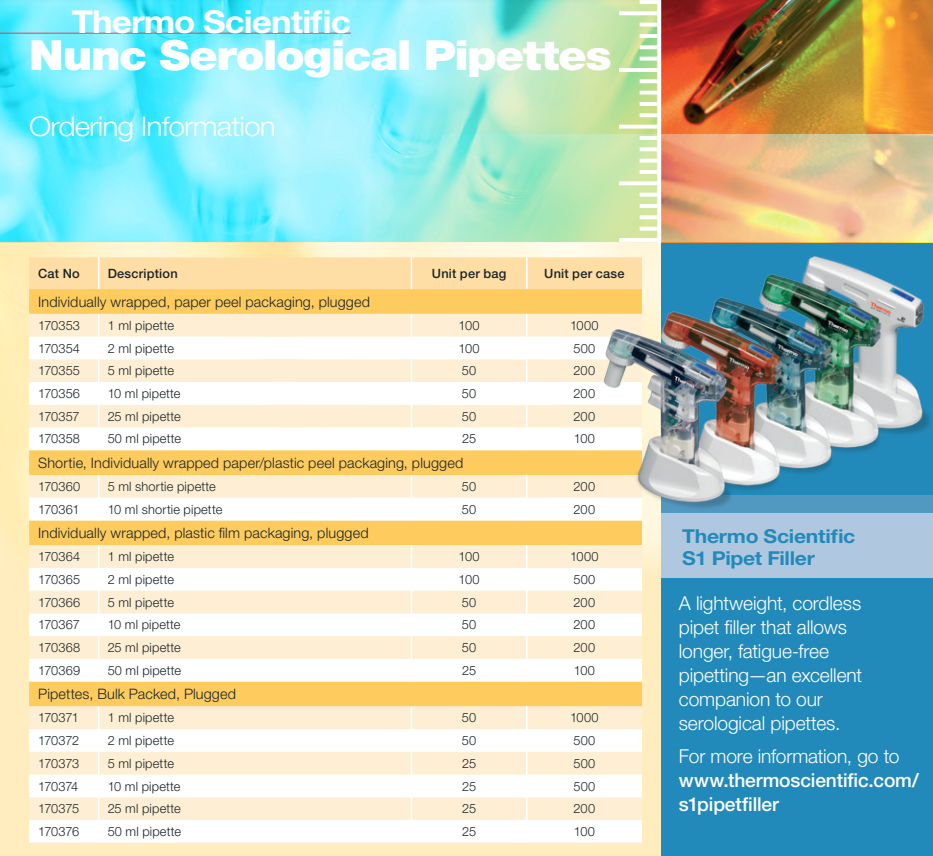933x856 pixels.
Task: Select 'Nunc Serological Pipettes' title
Action: coord(320,56)
